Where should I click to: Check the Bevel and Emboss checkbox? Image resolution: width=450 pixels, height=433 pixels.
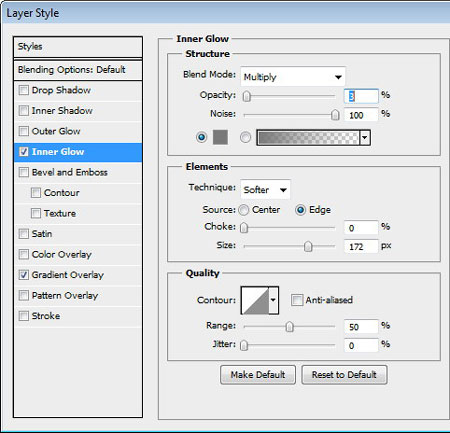[24, 172]
